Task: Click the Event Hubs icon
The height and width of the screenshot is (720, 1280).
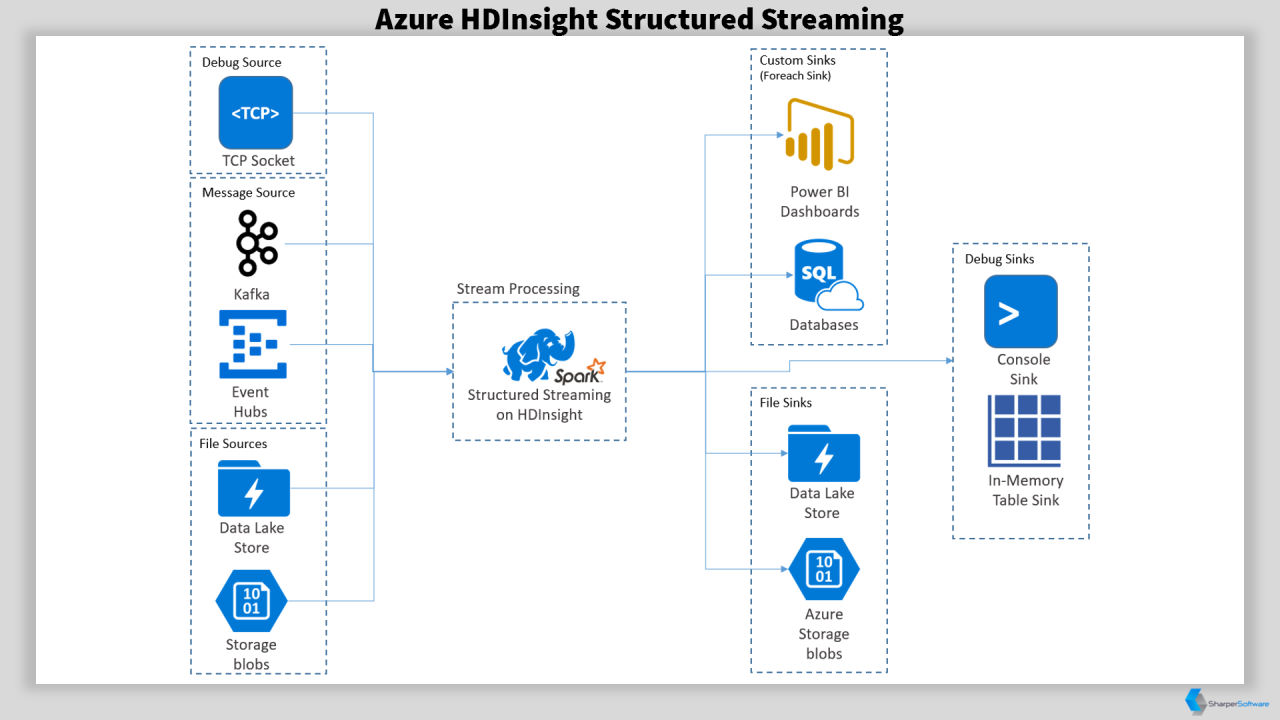Action: [x=253, y=343]
